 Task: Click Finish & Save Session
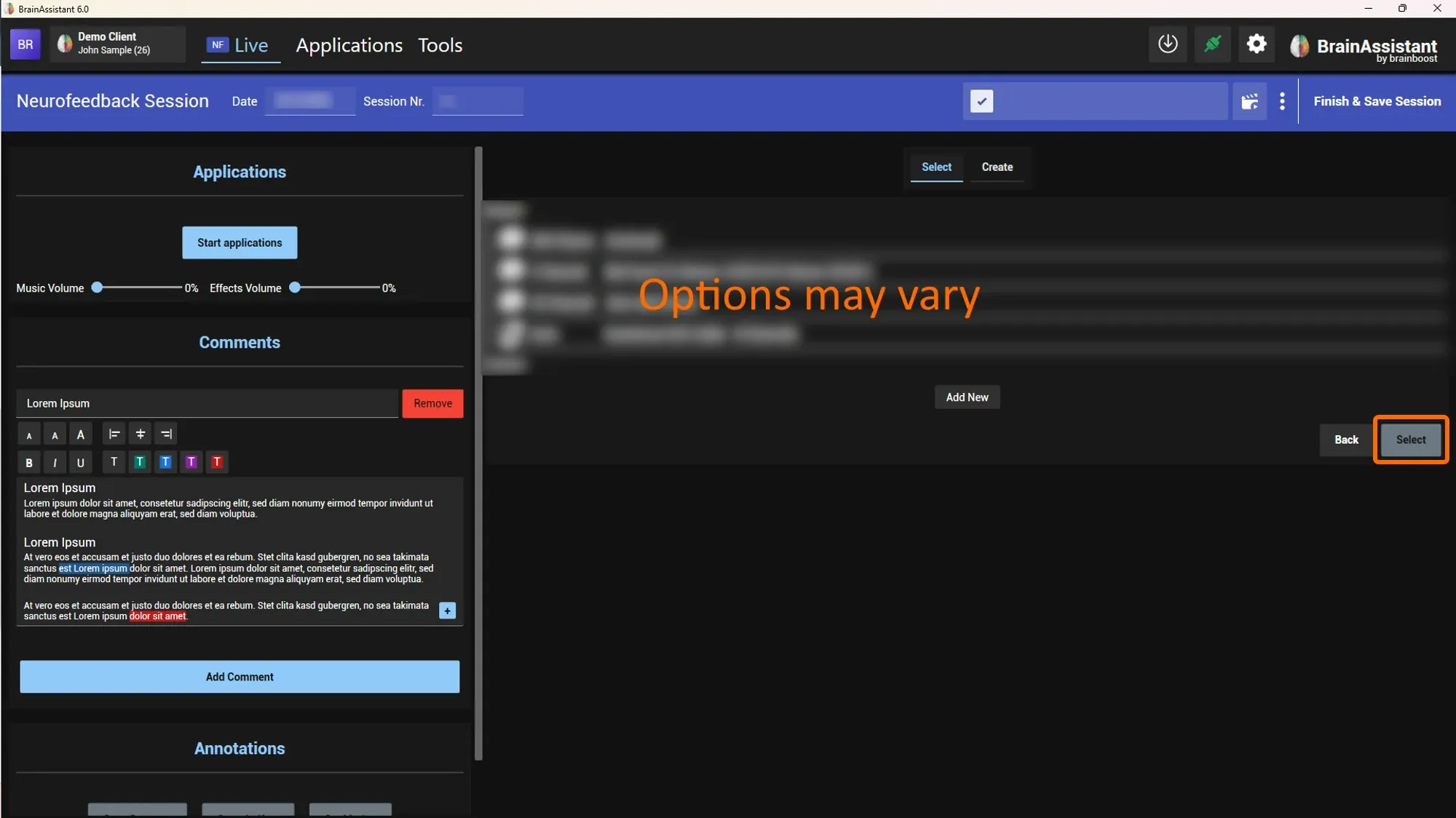tap(1377, 101)
